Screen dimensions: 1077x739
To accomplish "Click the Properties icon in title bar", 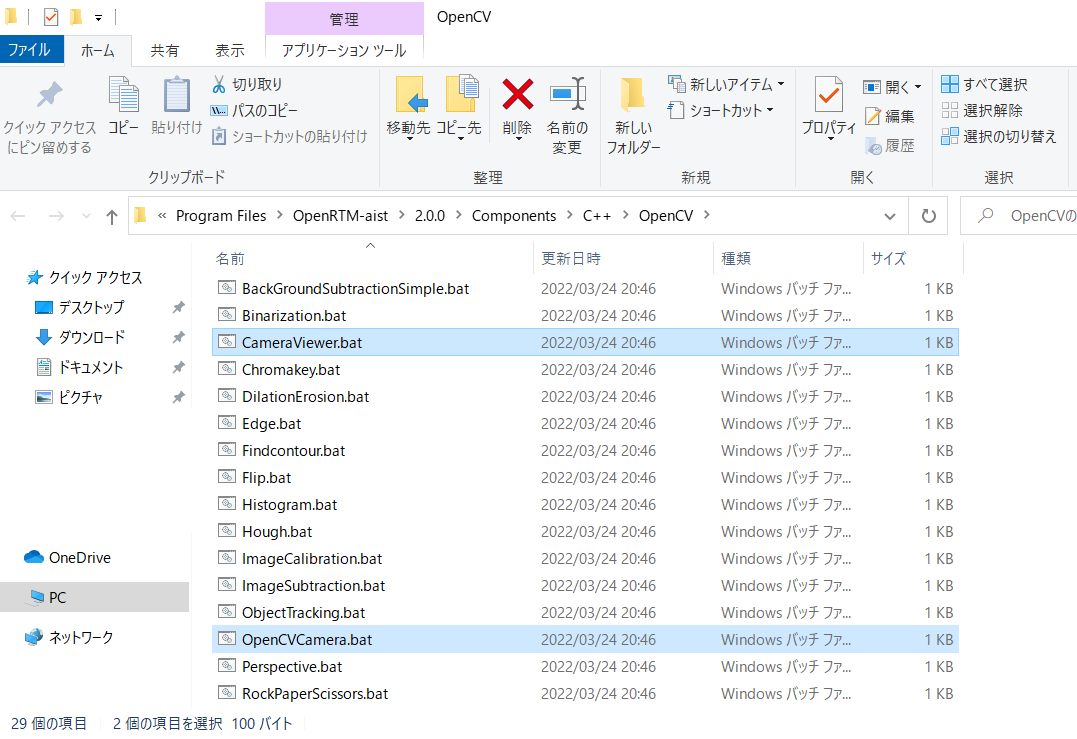I will click(x=51, y=16).
